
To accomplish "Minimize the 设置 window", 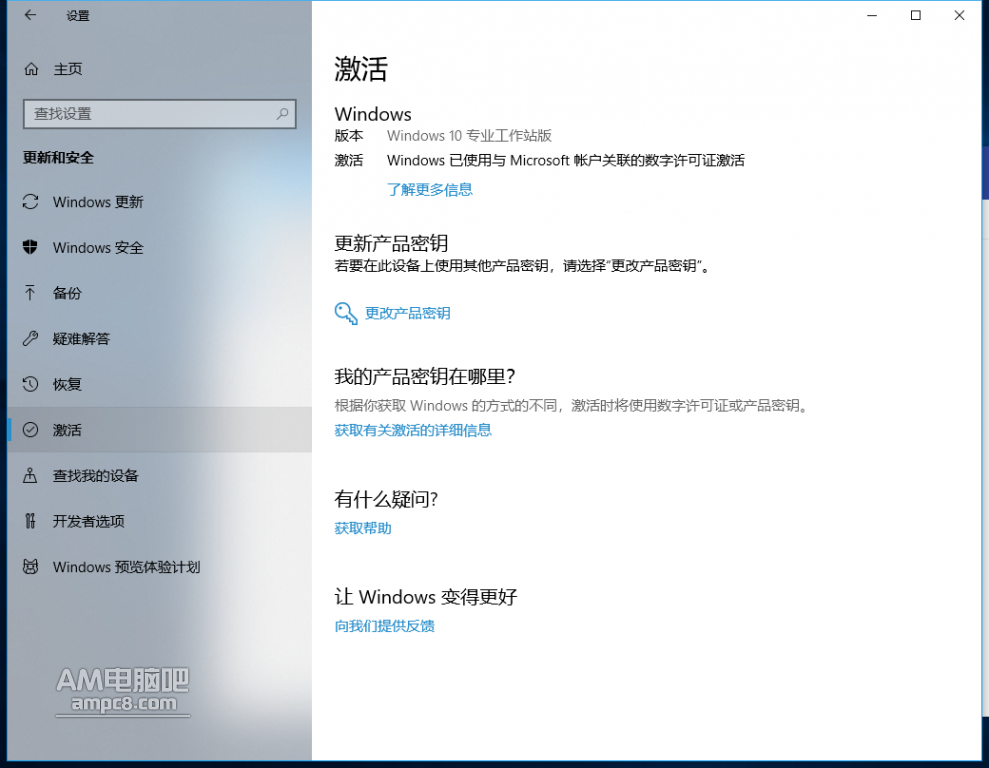I will point(872,16).
